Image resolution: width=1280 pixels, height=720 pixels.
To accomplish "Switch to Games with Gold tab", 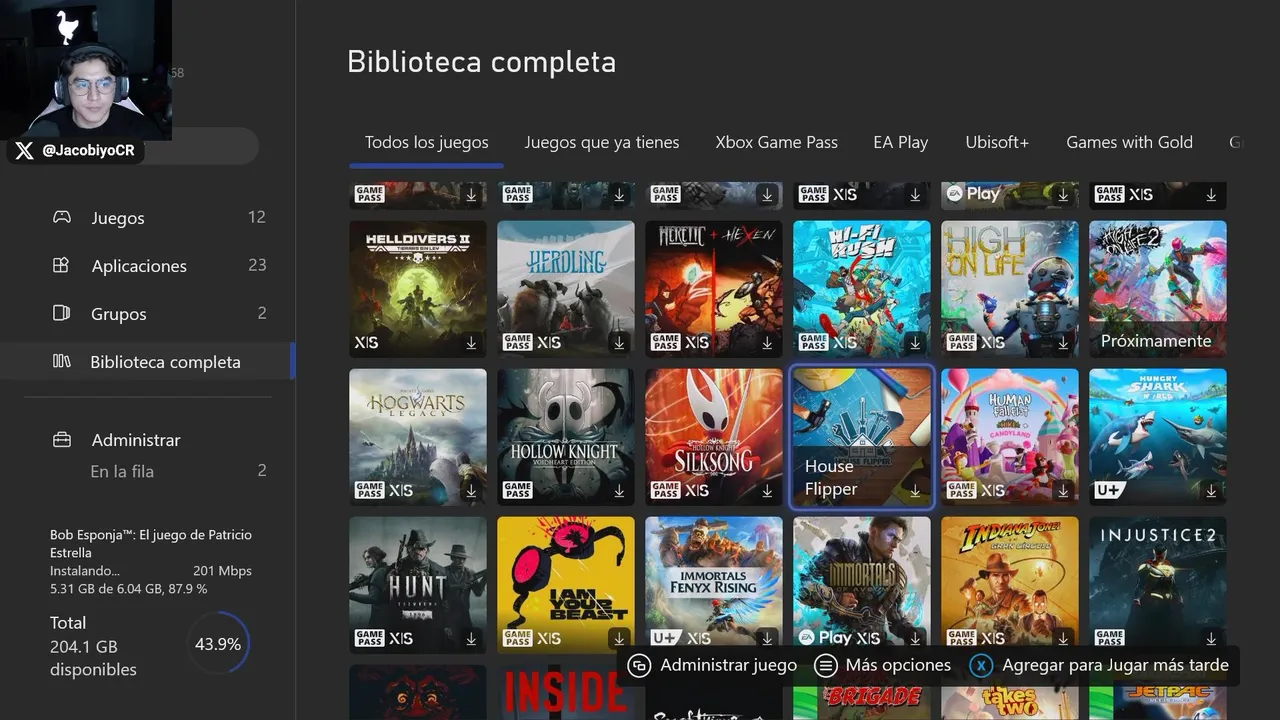I will tap(1130, 142).
